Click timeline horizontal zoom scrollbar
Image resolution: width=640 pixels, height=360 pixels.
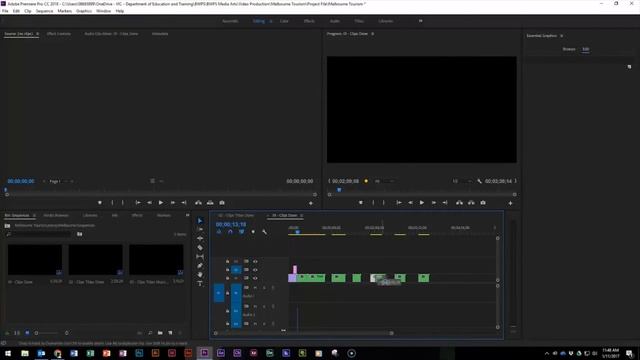coord(303,333)
